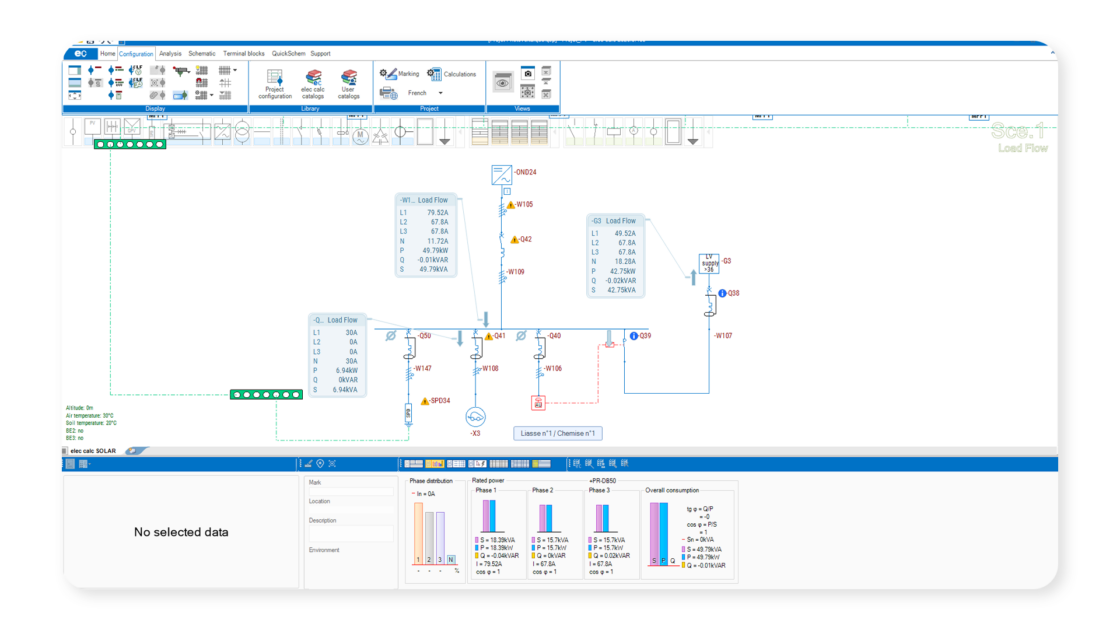1120x630 pixels.
Task: Click the Calculations settings icon
Action: [x=434, y=74]
